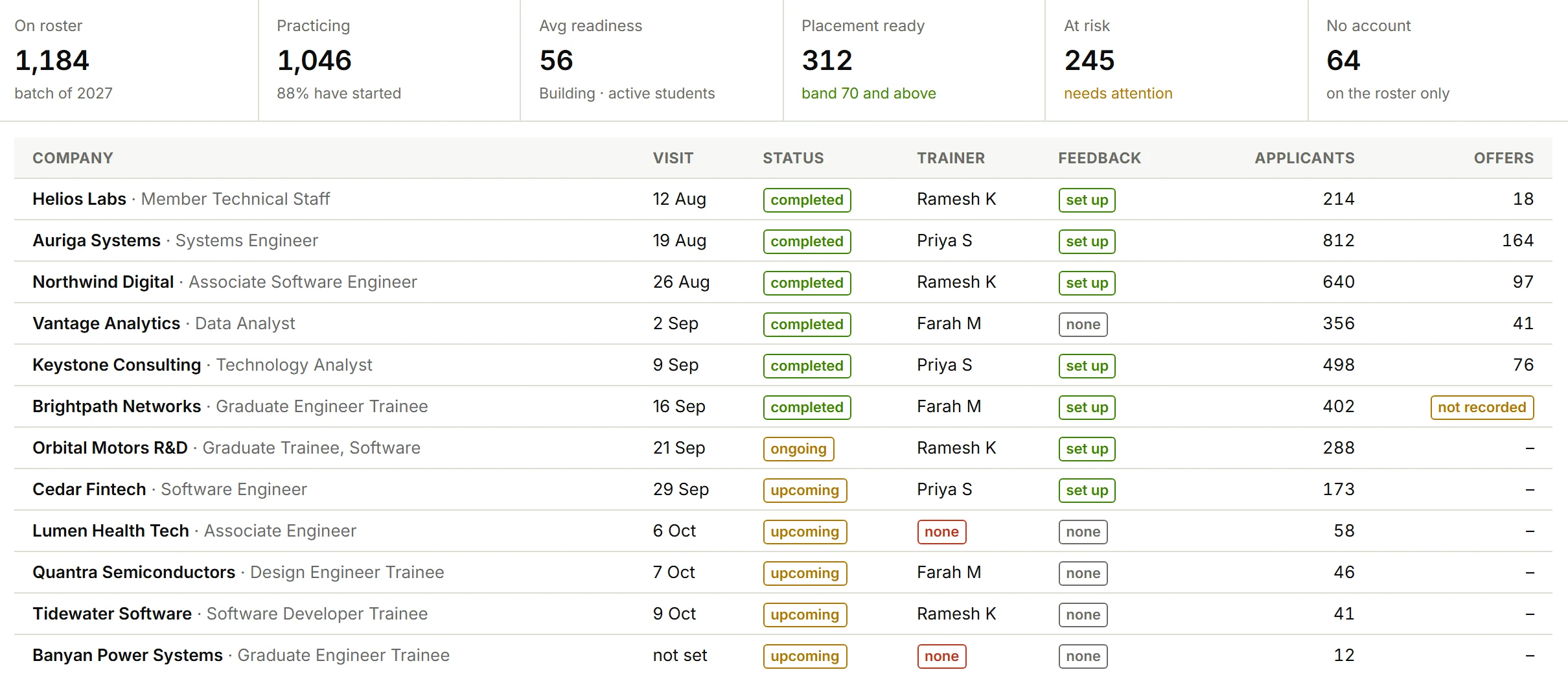Select Auriga Systems company name
Image resolution: width=1568 pixels, height=696 pixels.
[97, 240]
